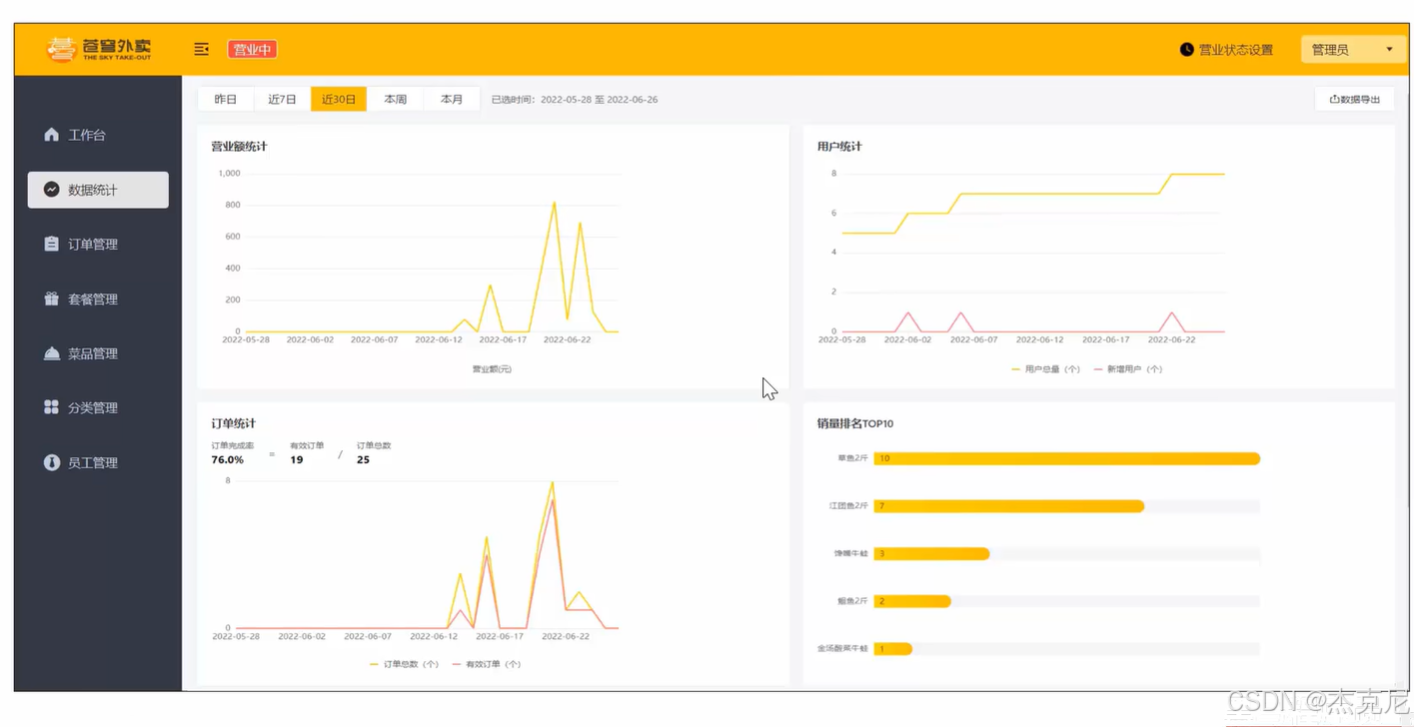
Task: Toggle 新增用户 legend in user chart
Action: coord(1128,369)
